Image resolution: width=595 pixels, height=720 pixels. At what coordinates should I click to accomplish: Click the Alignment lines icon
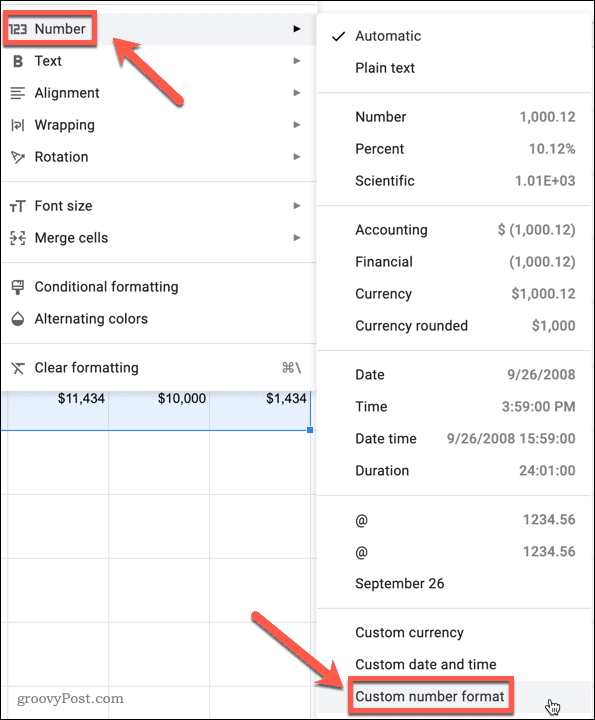[18, 93]
